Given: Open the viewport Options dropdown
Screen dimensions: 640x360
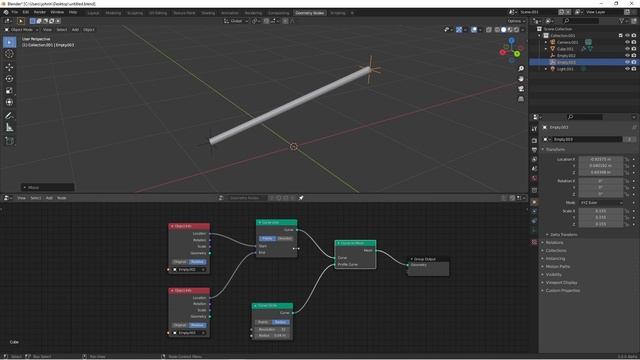Looking at the screenshot, I should (x=516, y=21).
